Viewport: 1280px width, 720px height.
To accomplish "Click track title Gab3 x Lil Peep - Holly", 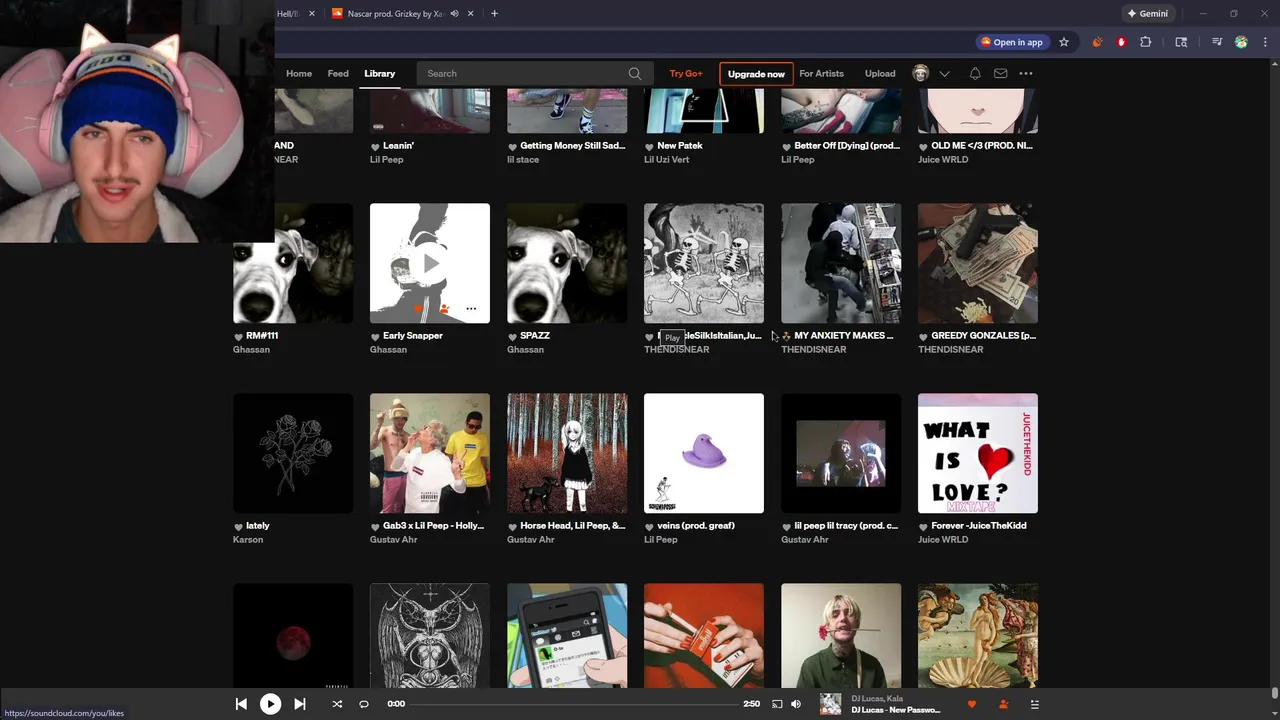I will (x=433, y=526).
